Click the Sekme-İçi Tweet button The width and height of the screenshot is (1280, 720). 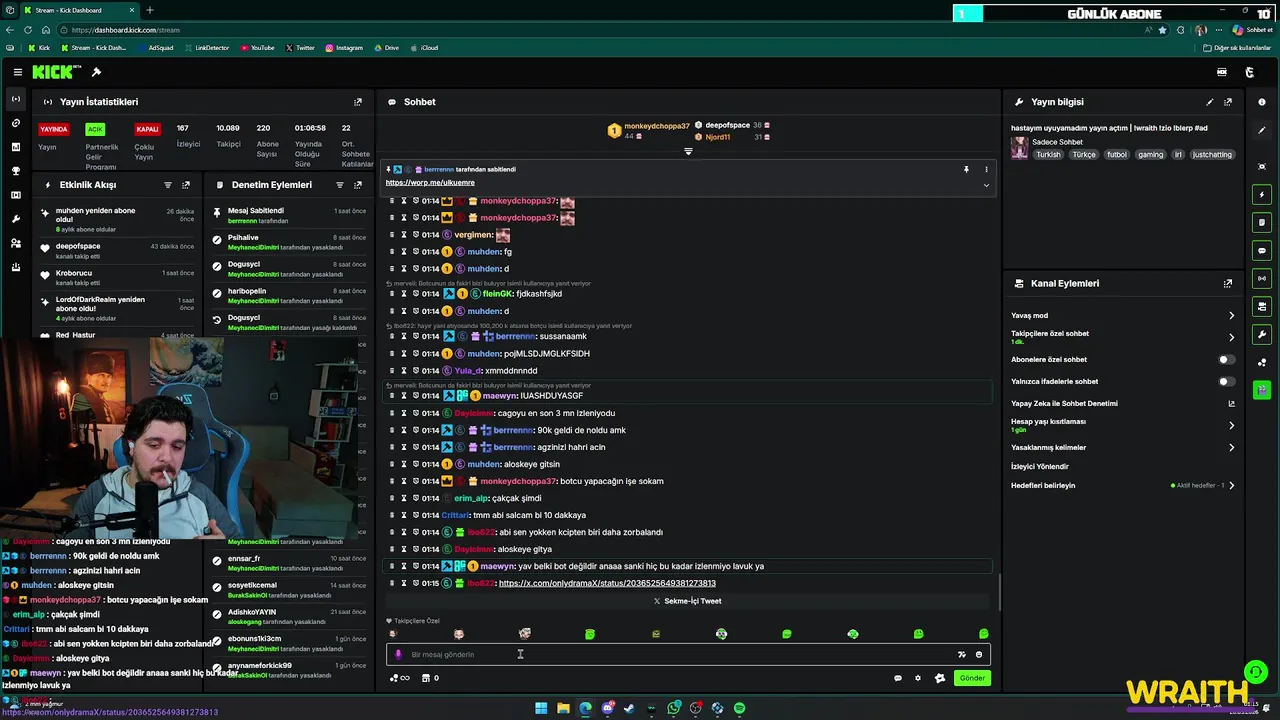[688, 601]
